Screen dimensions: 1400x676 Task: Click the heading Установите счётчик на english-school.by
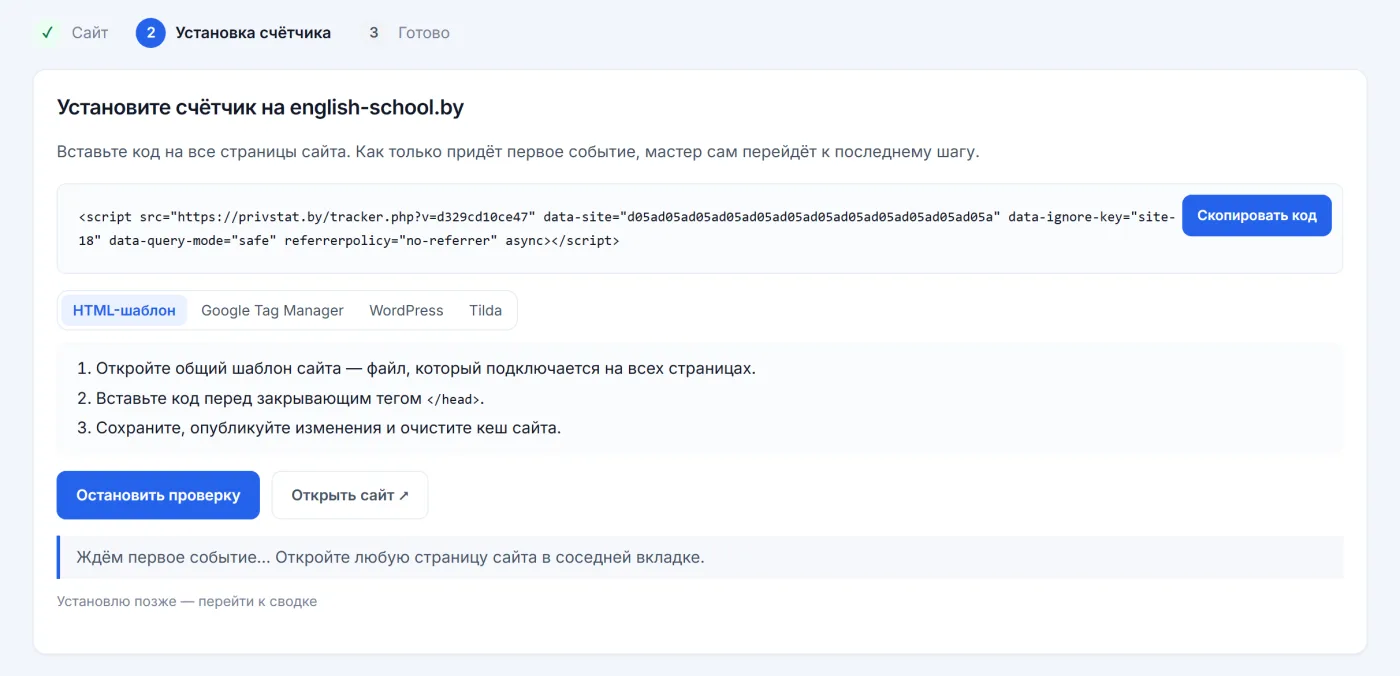pos(260,107)
